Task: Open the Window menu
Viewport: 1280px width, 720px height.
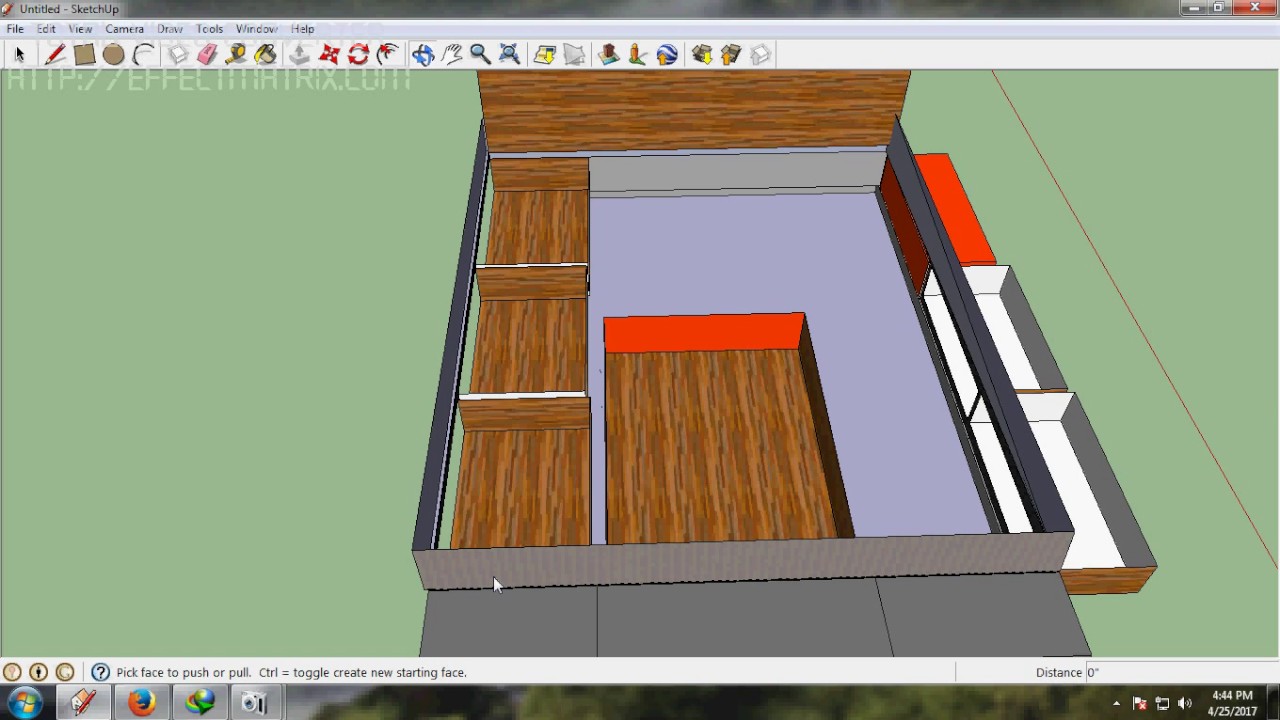Action: point(256,29)
